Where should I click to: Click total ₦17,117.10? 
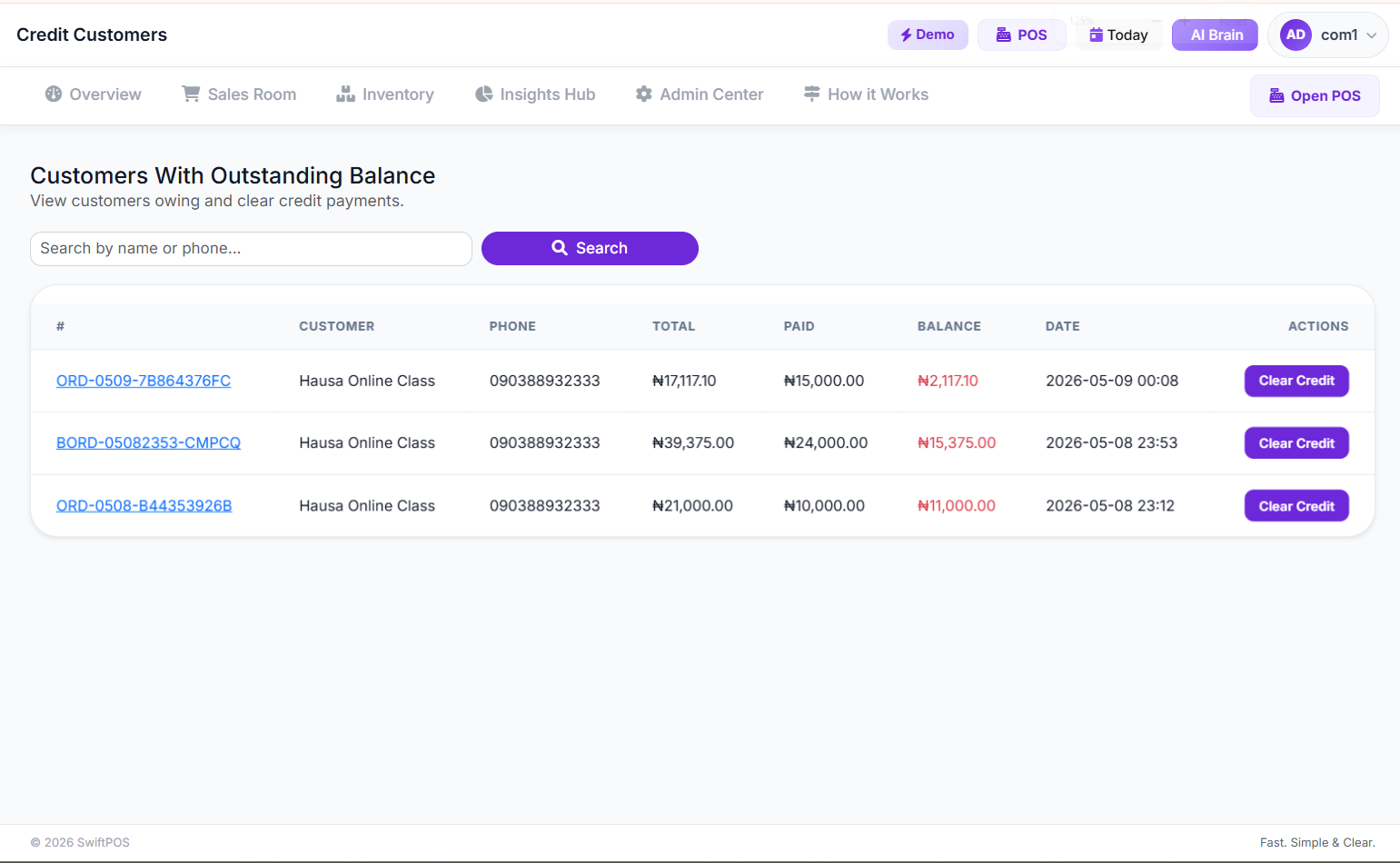(684, 381)
